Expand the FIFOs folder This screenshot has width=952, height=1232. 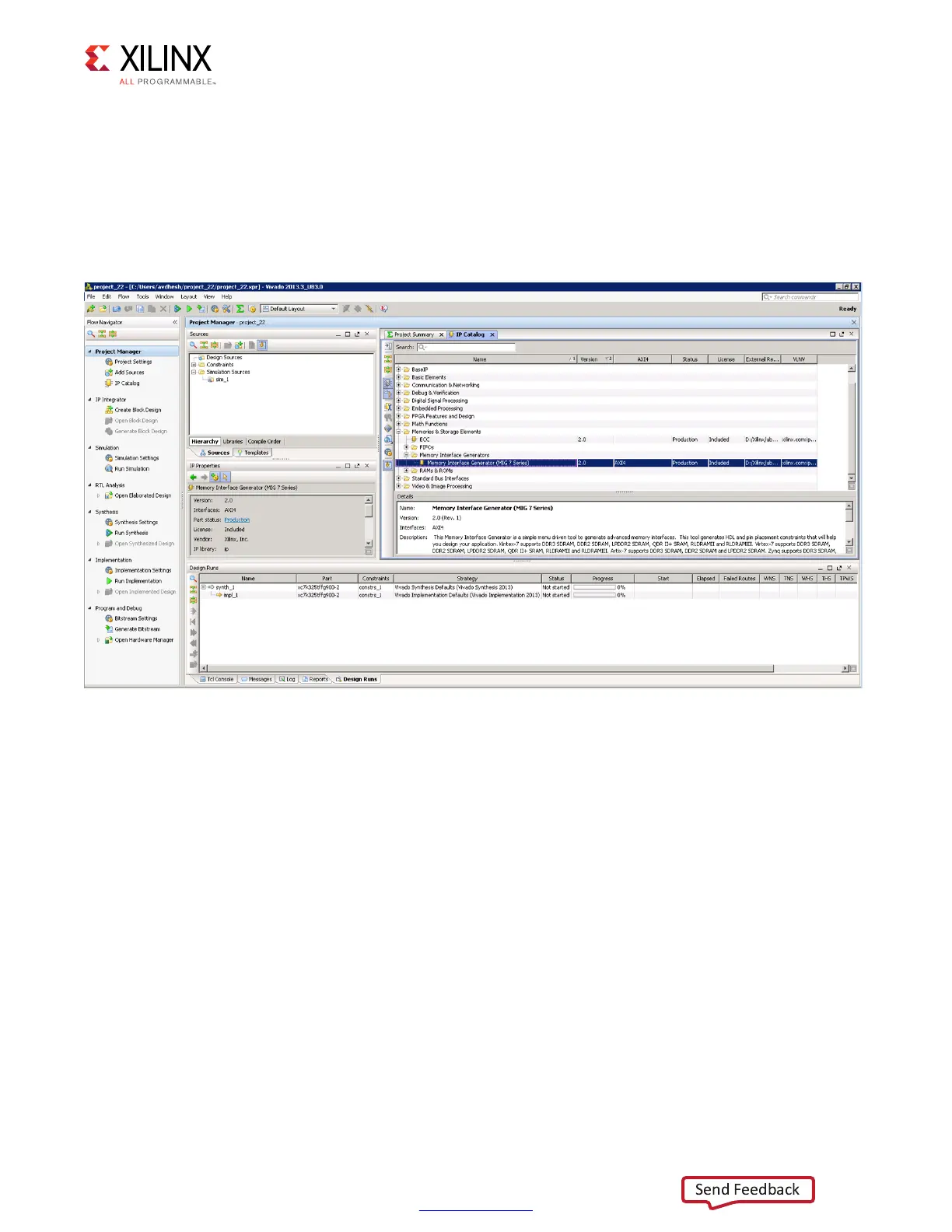(x=406, y=447)
